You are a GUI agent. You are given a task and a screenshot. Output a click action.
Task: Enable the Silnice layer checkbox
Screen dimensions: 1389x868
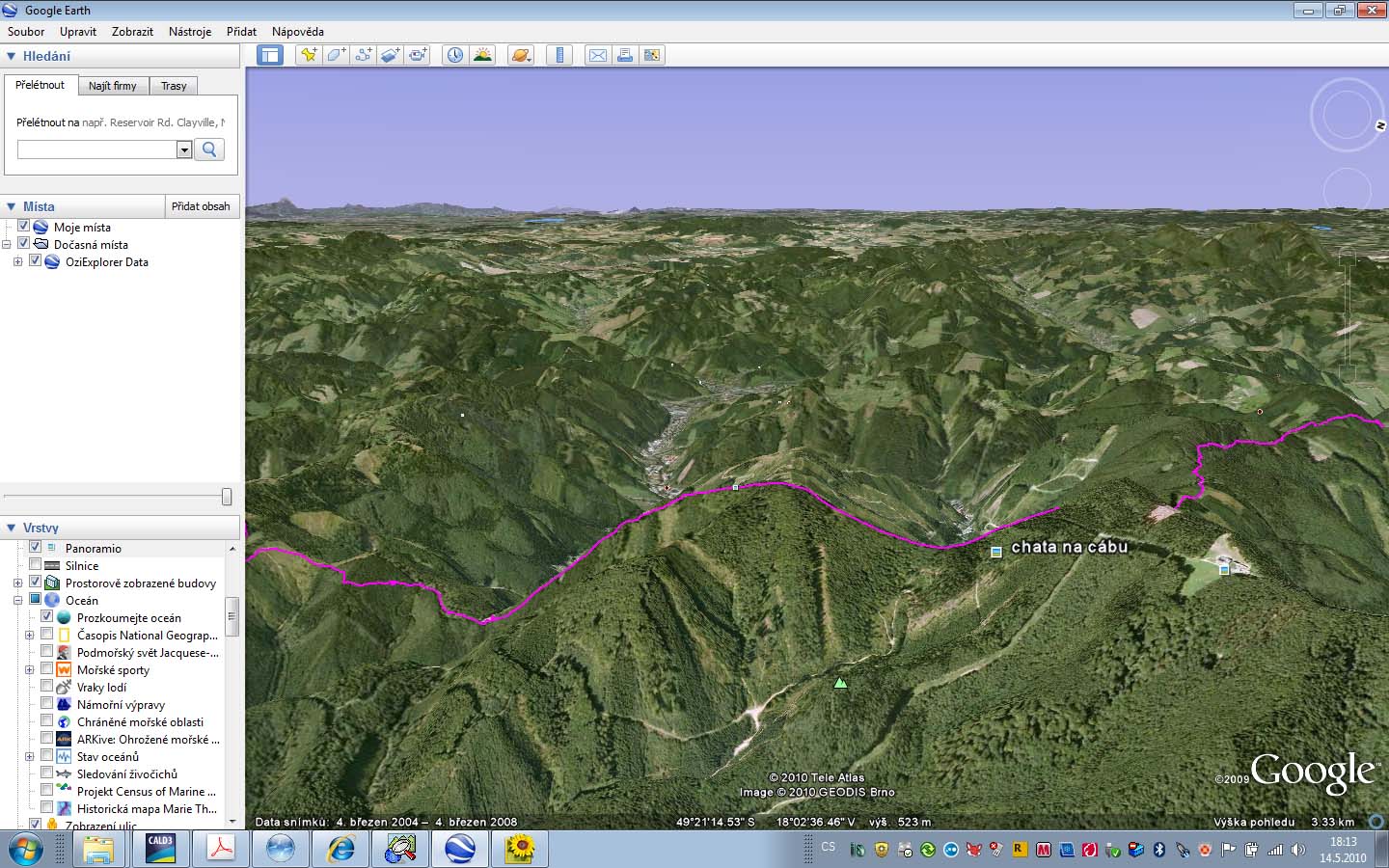coord(36,565)
